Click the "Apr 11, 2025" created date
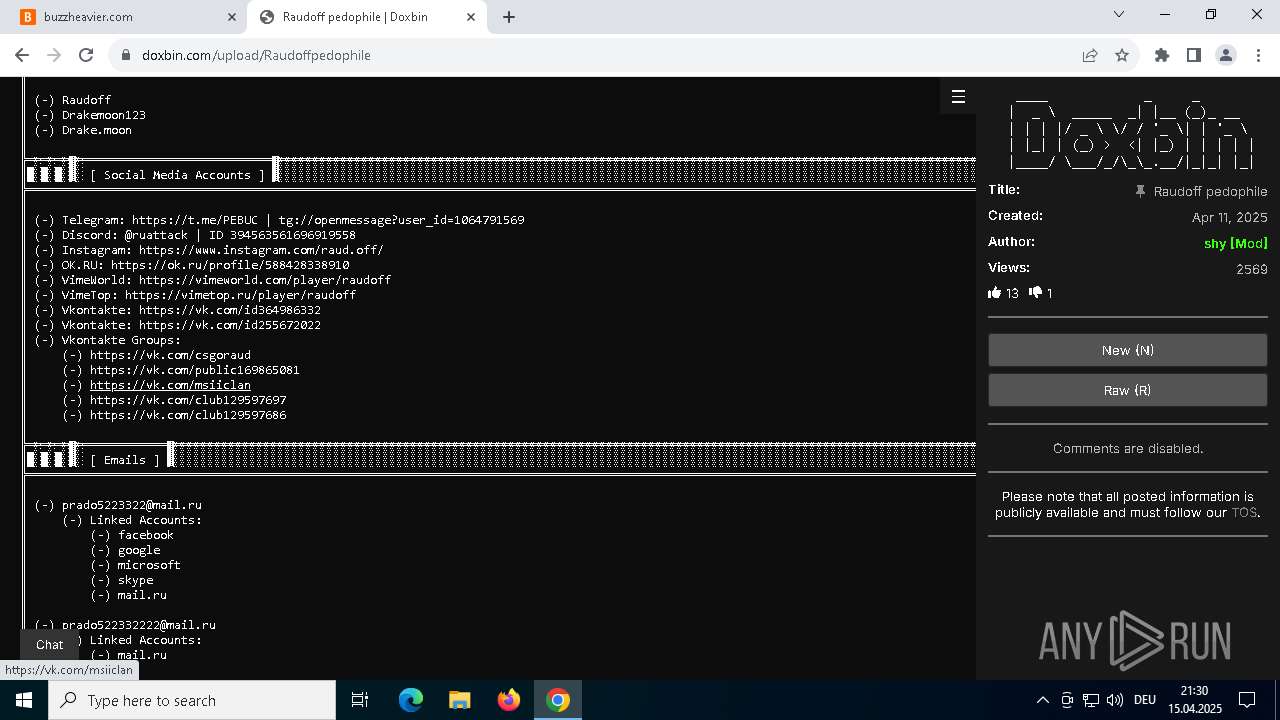 pyautogui.click(x=1229, y=217)
